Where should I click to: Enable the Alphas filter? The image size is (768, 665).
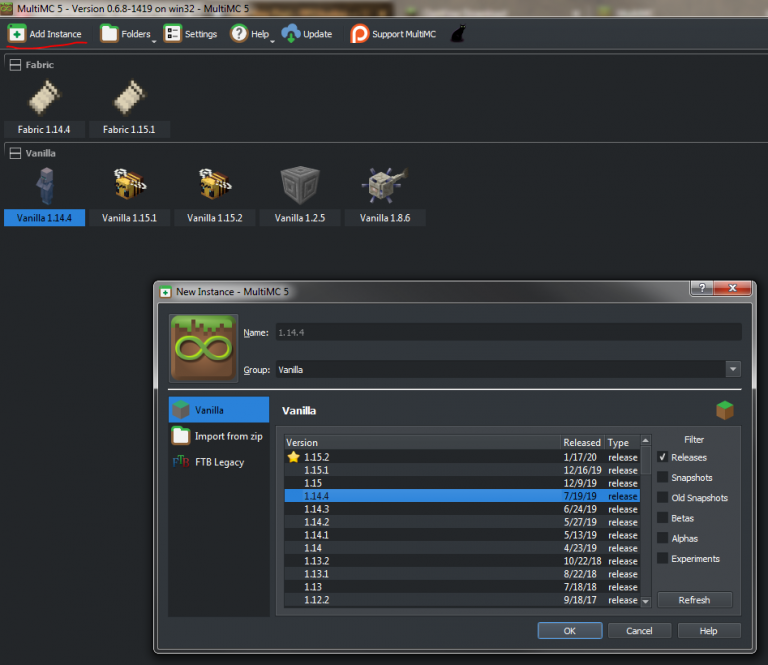[x=663, y=538]
